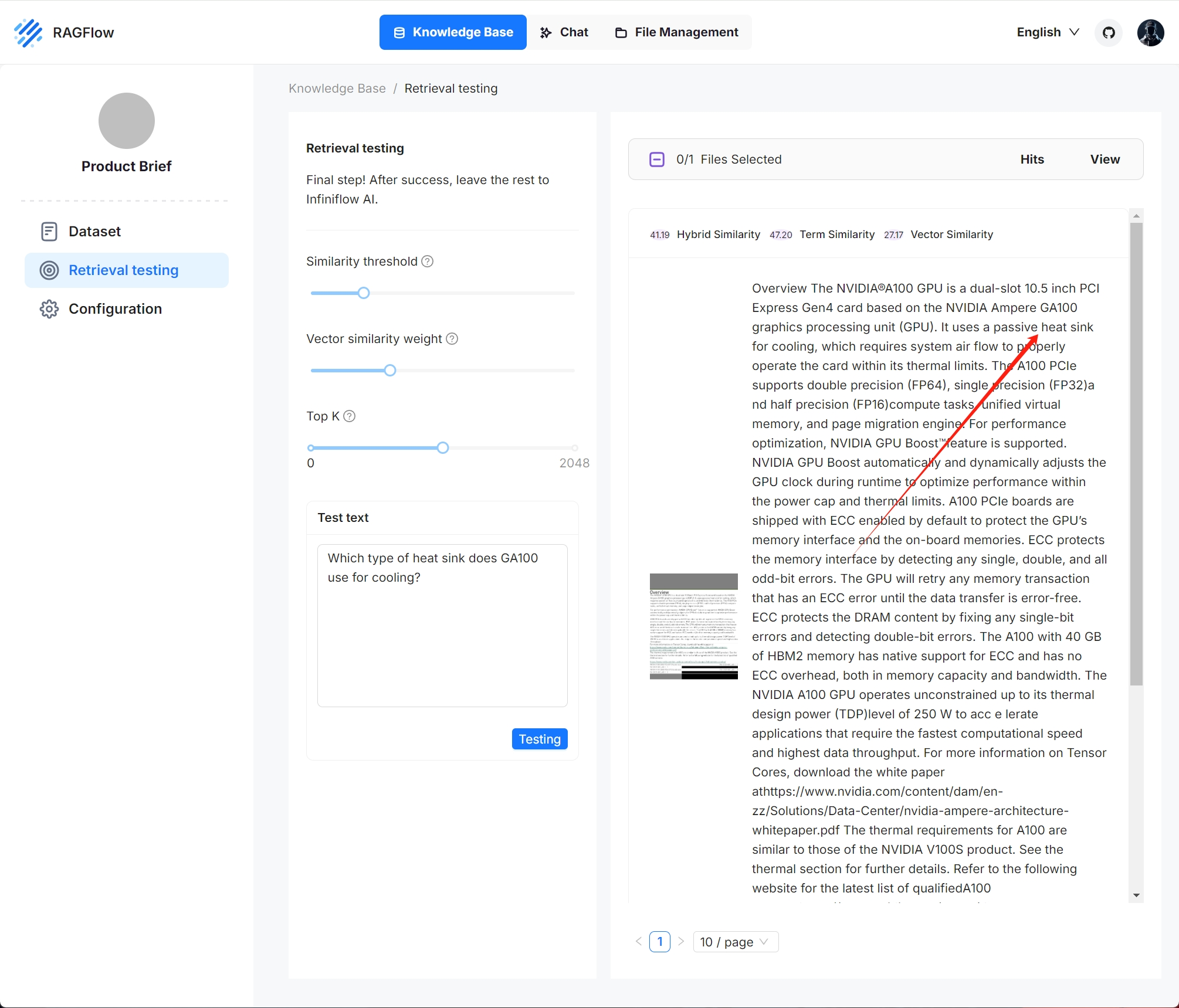Click the File Management navigation icon
This screenshot has width=1179, height=1008.
(x=621, y=32)
